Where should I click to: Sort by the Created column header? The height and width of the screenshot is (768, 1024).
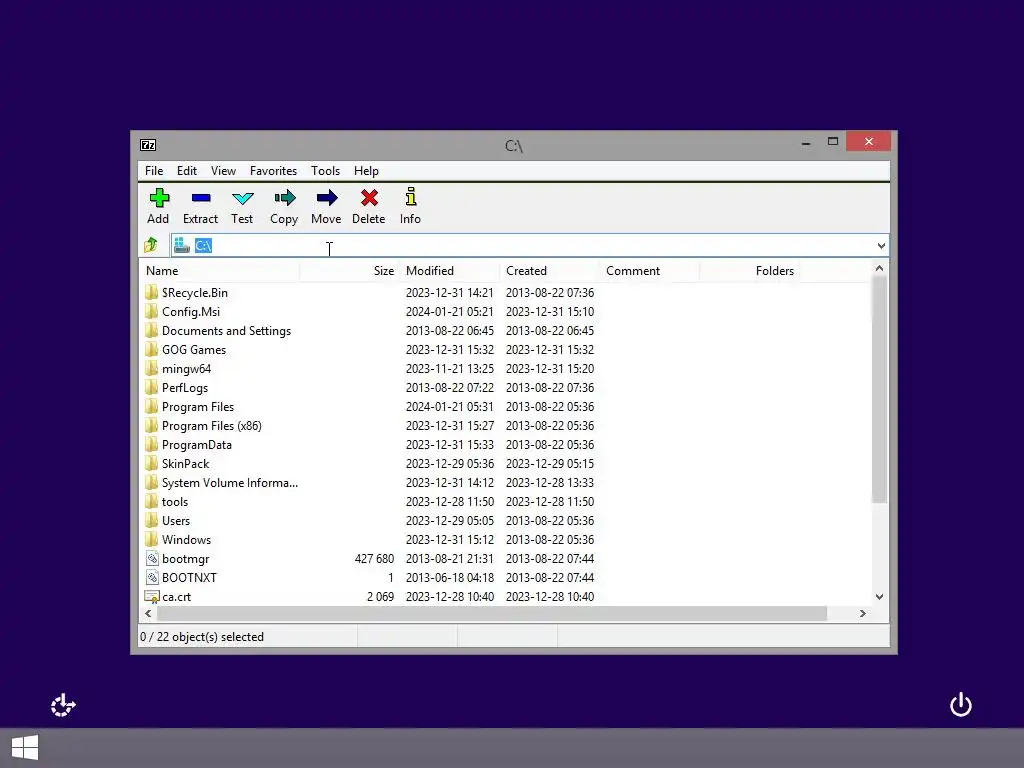tap(549, 270)
